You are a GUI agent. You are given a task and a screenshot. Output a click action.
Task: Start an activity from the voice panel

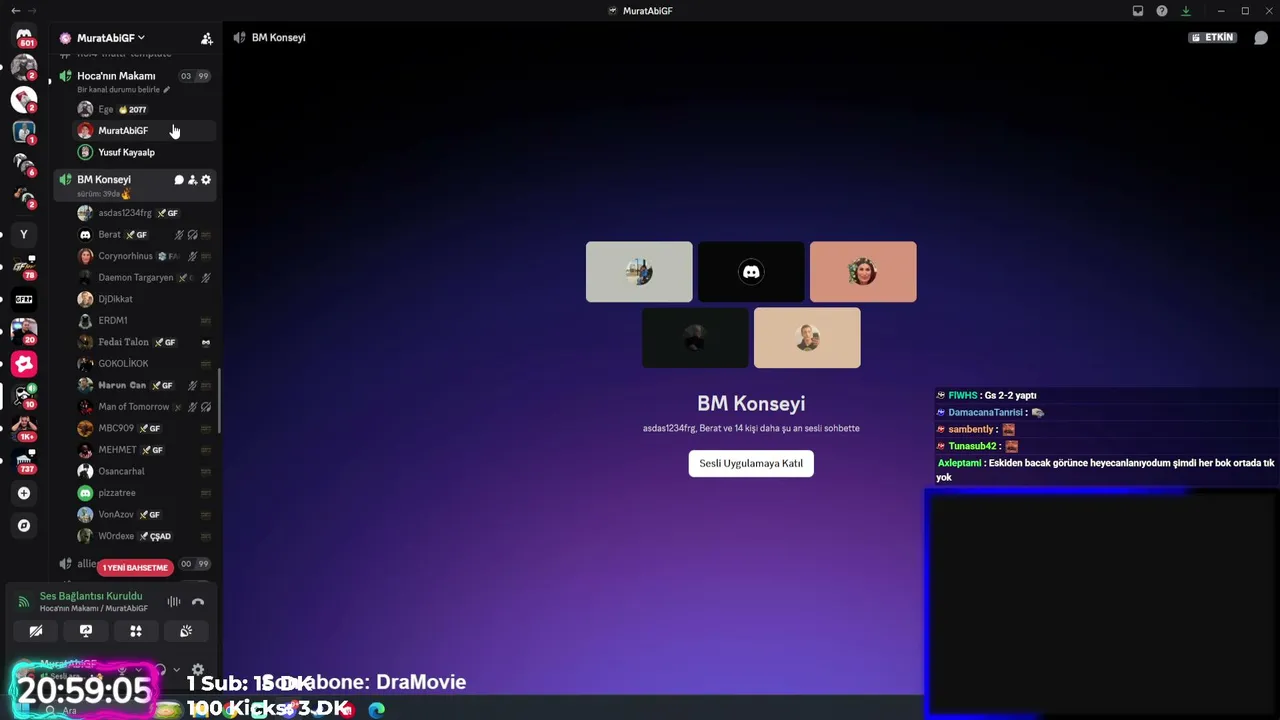pyautogui.click(x=136, y=631)
